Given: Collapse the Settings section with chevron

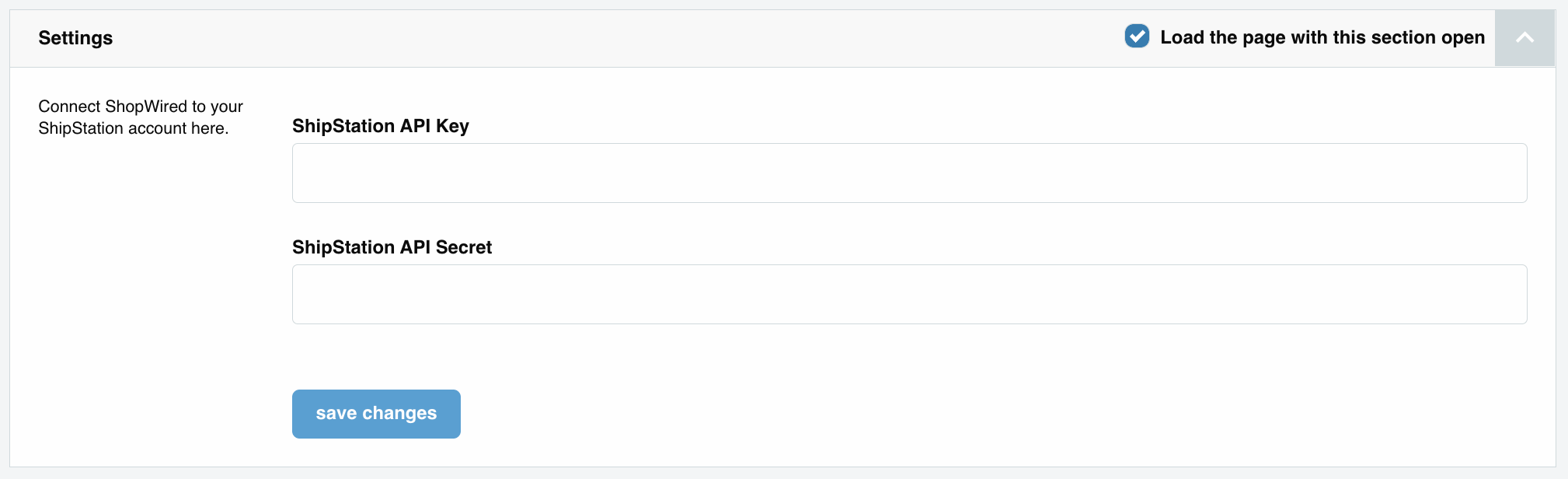Looking at the screenshot, I should click(x=1524, y=38).
